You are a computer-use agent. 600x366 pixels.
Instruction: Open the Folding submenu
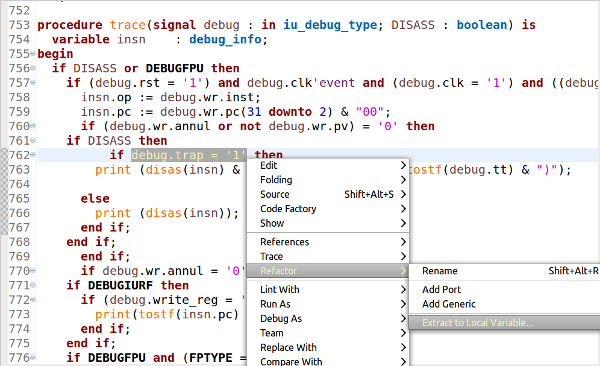pos(328,180)
